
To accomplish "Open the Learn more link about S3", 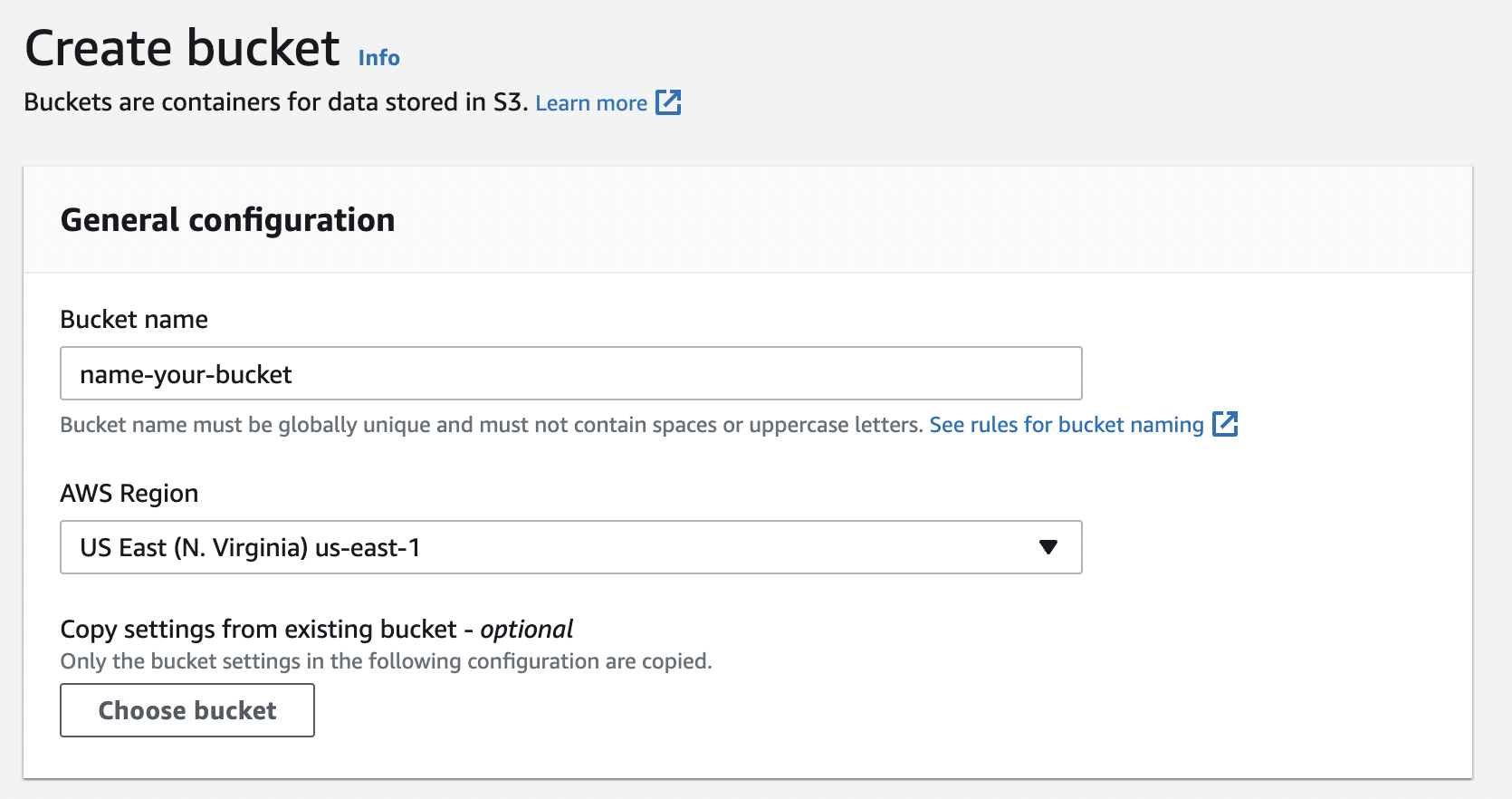I will 592,102.
